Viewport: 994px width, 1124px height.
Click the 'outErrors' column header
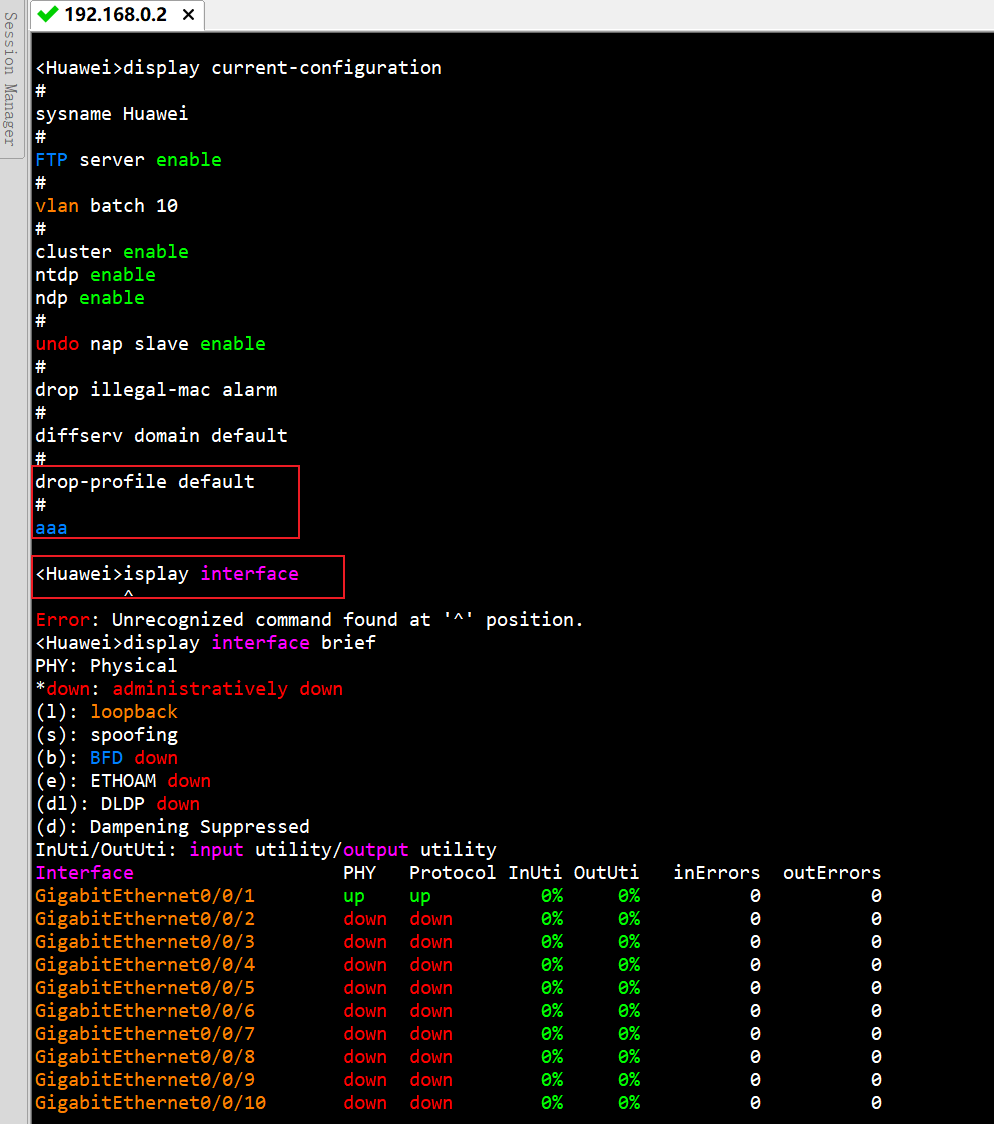(x=832, y=872)
